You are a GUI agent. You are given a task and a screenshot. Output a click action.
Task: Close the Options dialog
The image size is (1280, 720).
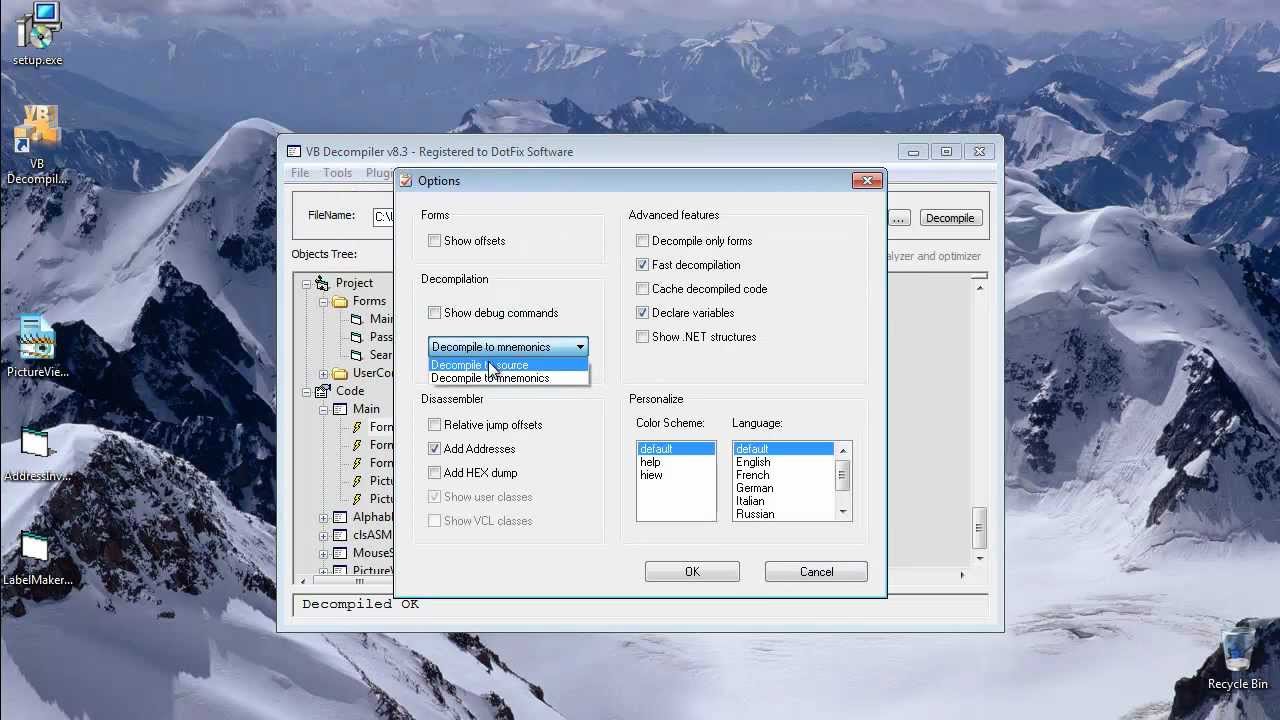pos(867,180)
